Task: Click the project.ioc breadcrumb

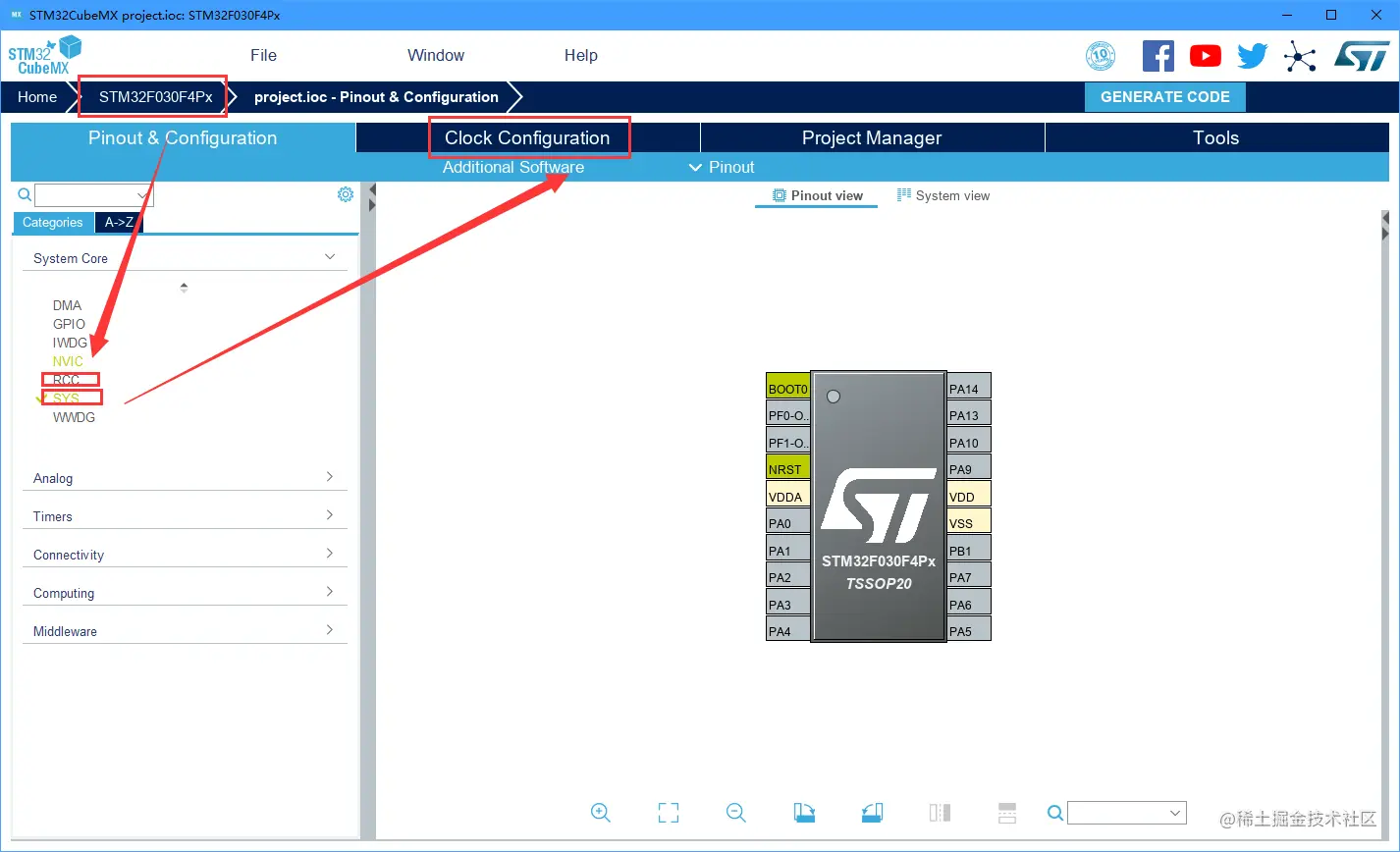Action: (376, 97)
